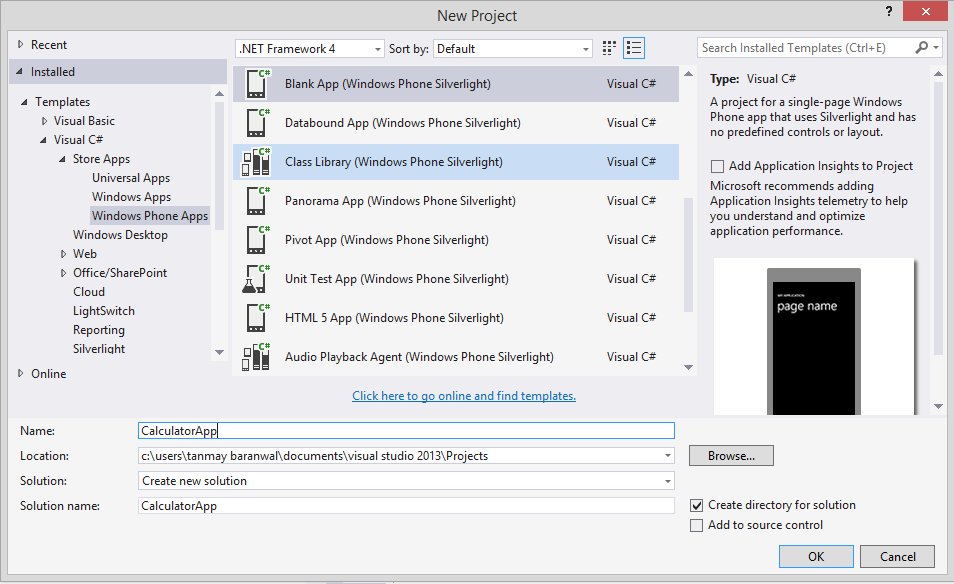Click template list scrollbar up arrow
Screen dimensions: 954x584
coord(688,74)
